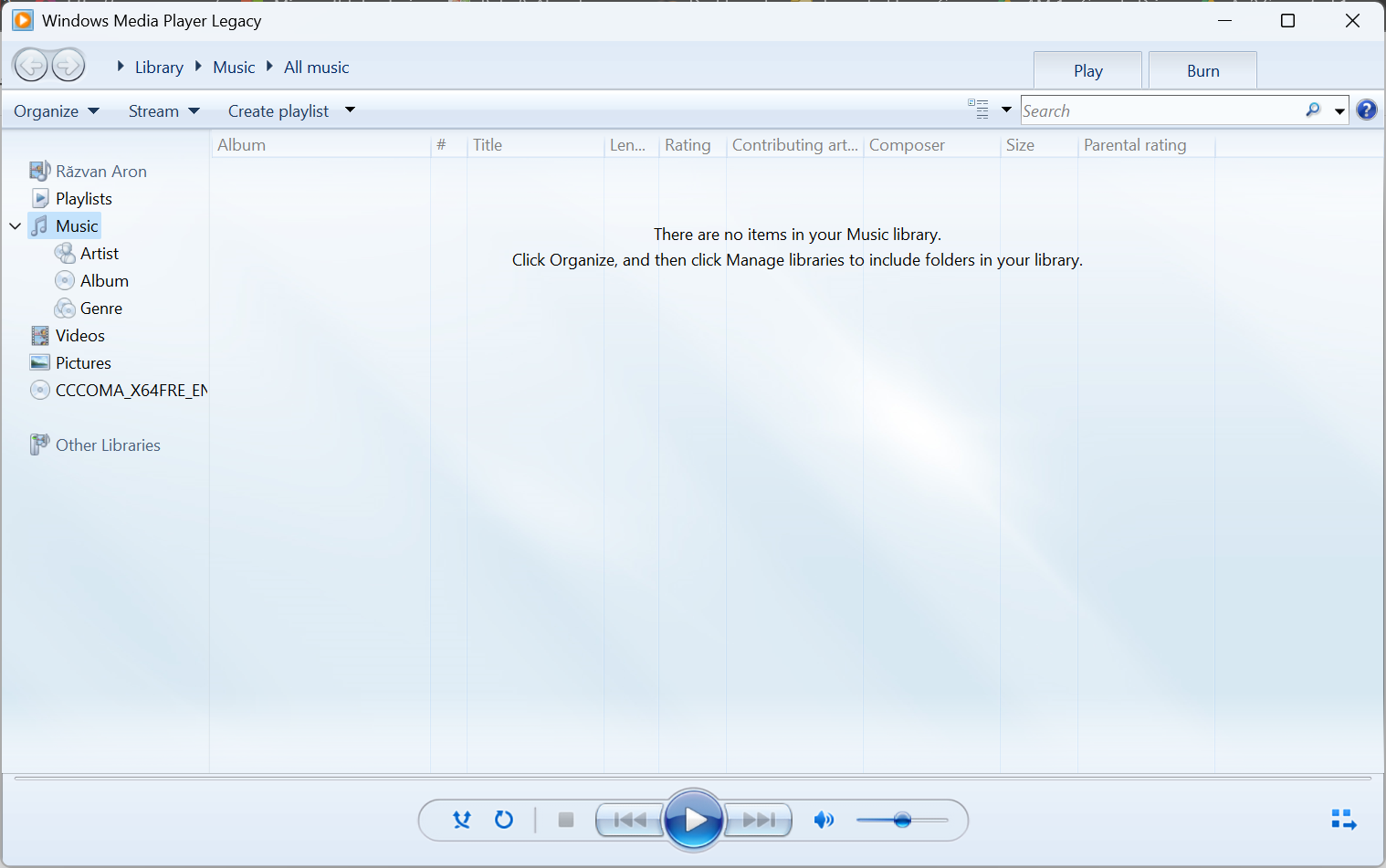
Task: Open Other Libraries in sidebar
Action: coord(108,444)
